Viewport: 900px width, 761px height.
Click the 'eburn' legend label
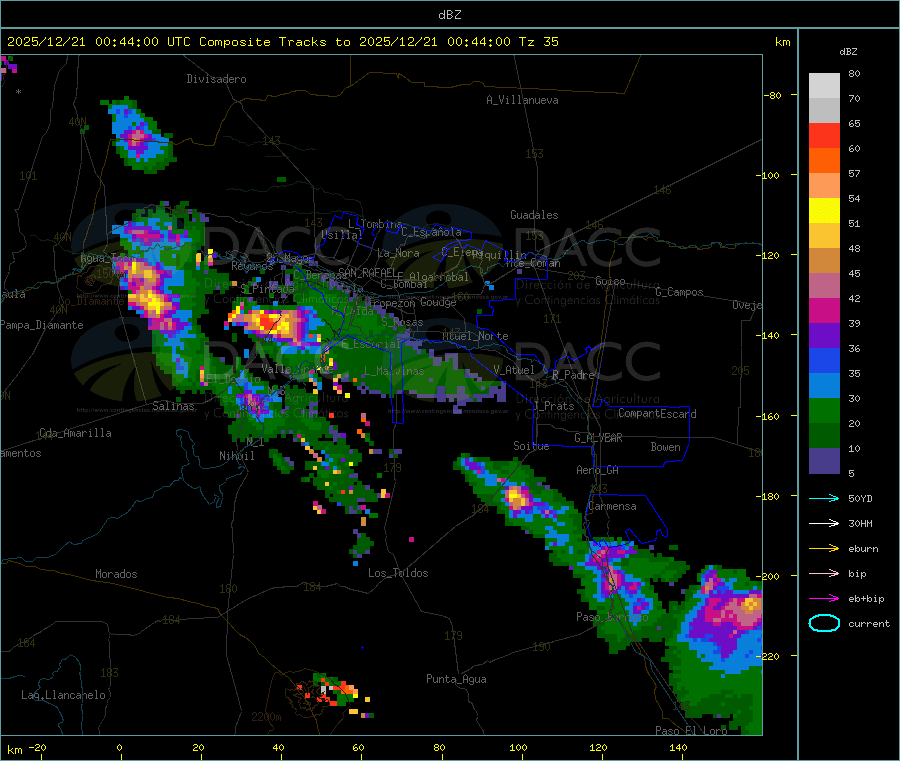(863, 549)
